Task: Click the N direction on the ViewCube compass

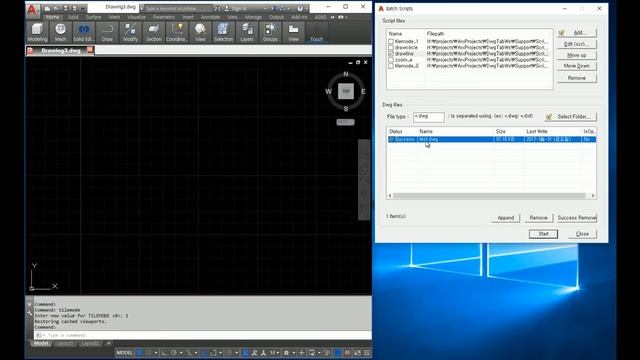Action: tap(346, 74)
